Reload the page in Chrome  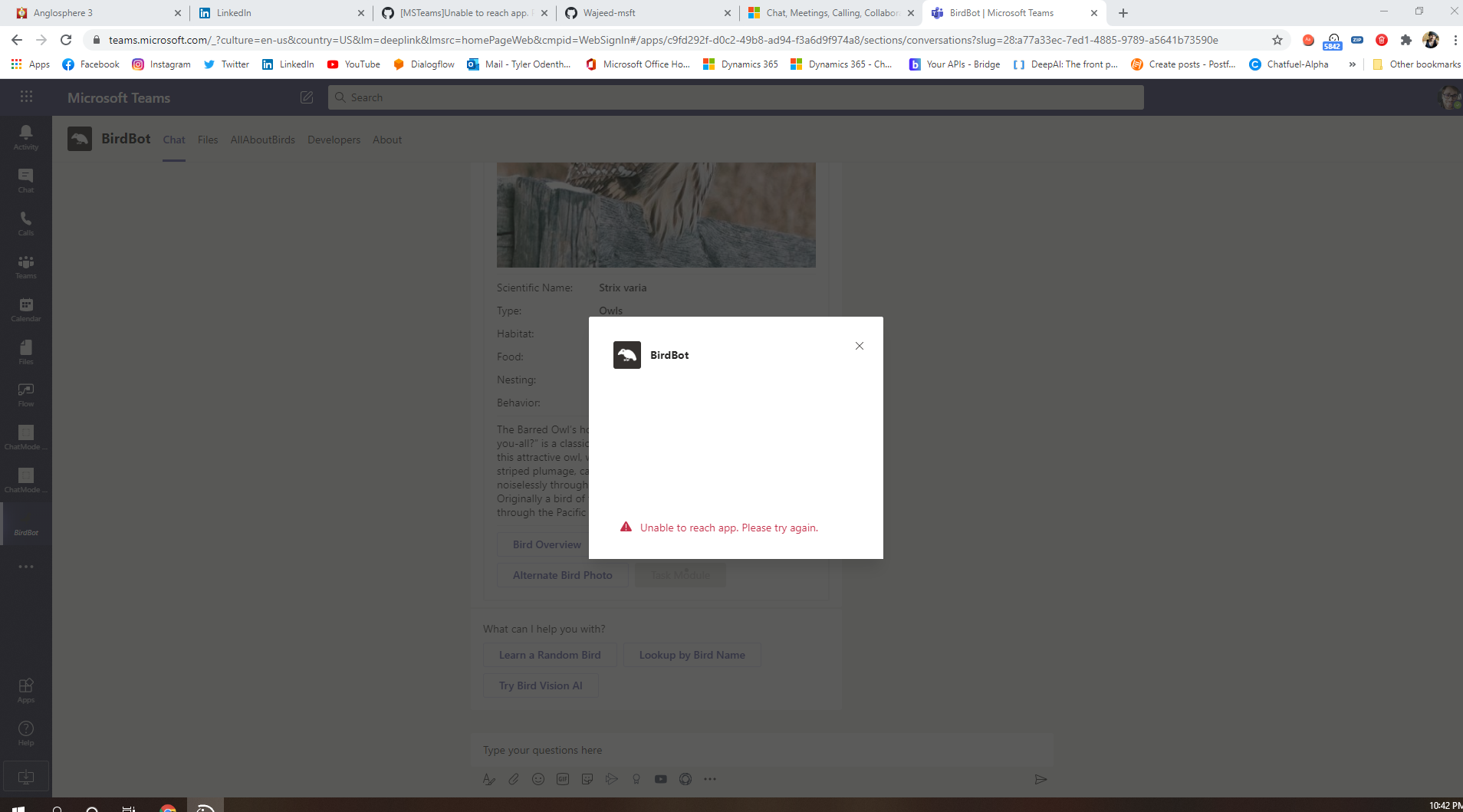tap(66, 40)
